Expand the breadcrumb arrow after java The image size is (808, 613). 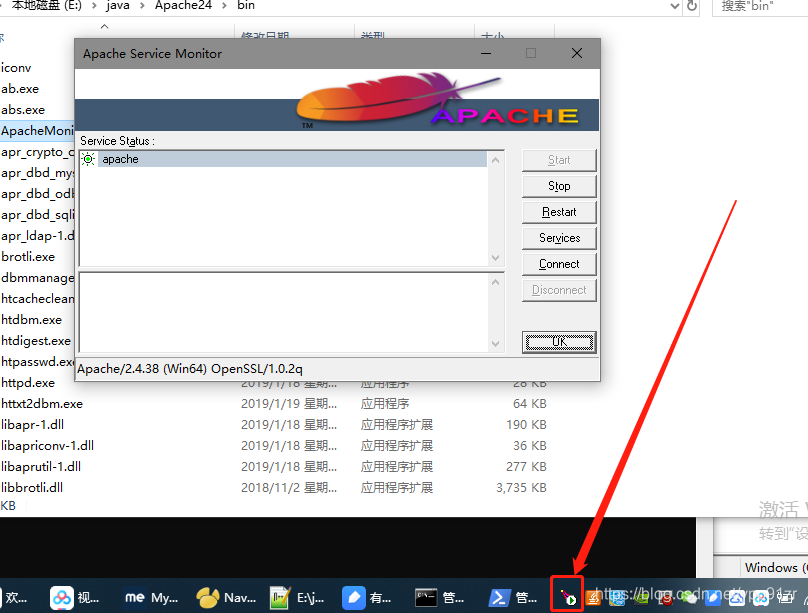pos(142,6)
